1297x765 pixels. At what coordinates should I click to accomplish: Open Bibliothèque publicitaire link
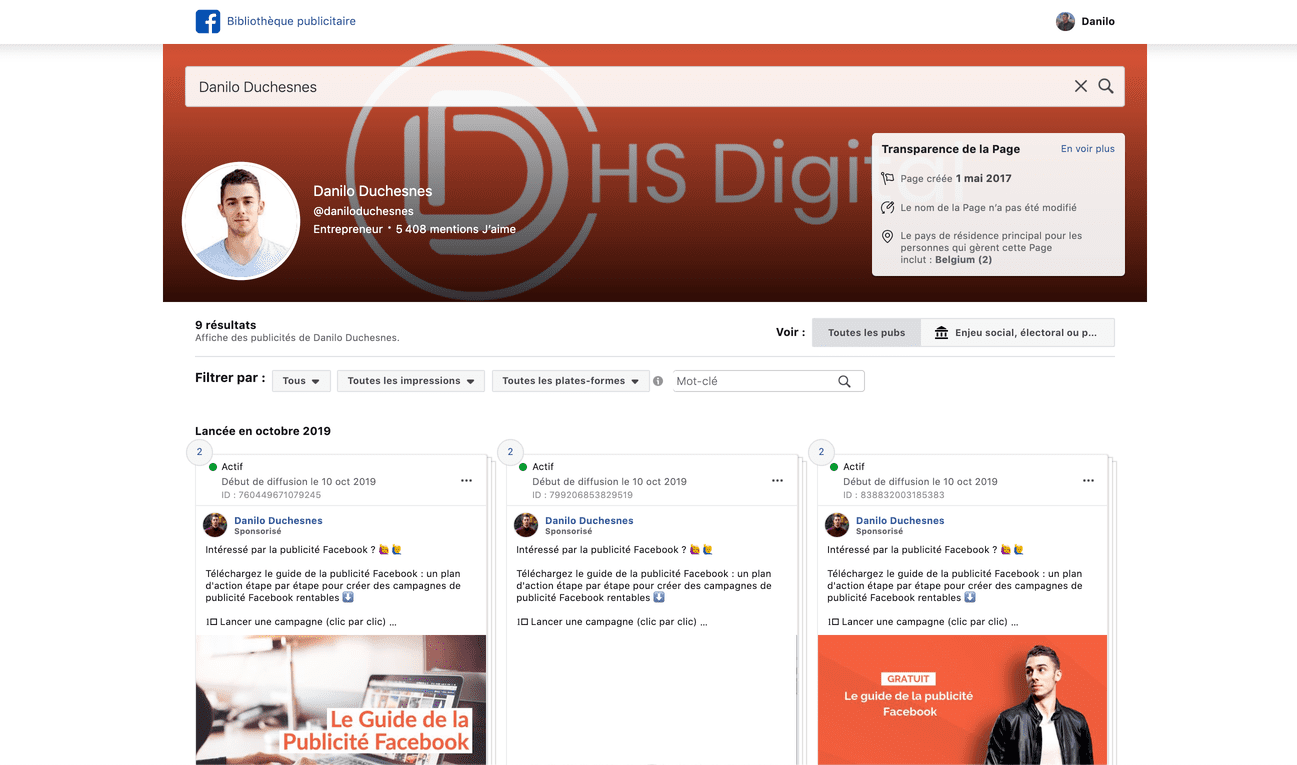click(x=291, y=21)
